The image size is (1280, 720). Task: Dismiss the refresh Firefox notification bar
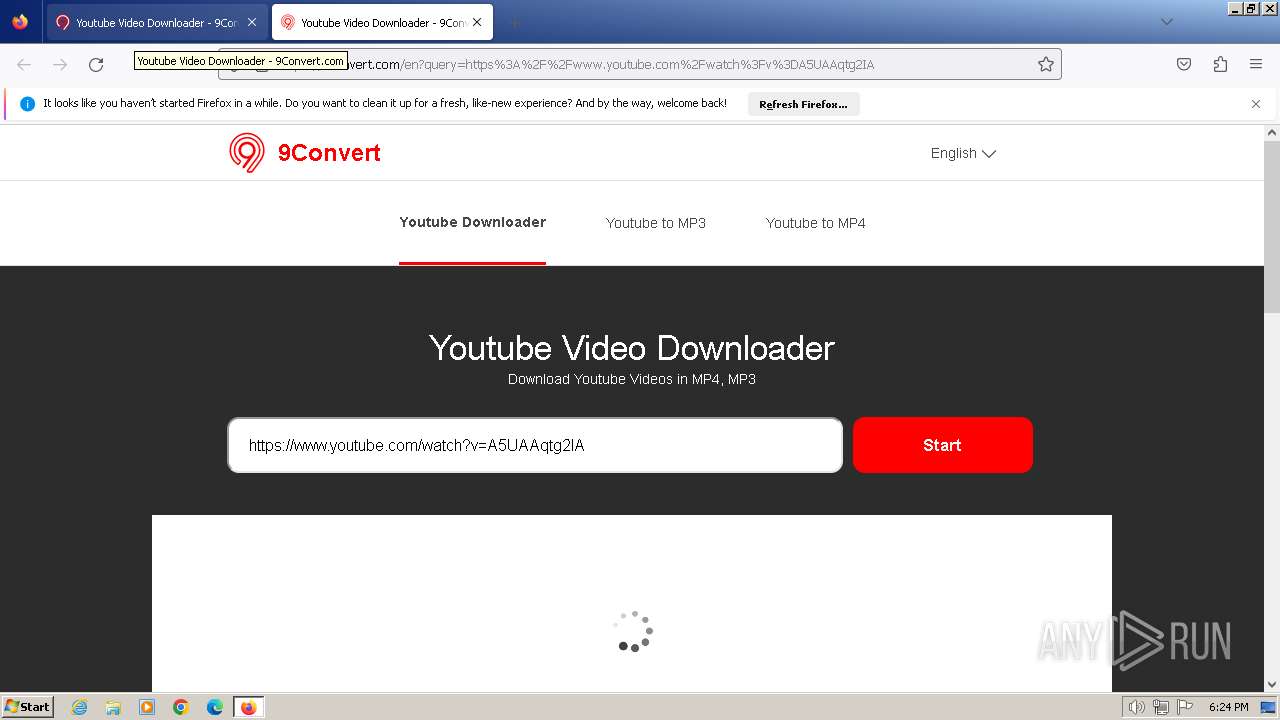(1256, 104)
